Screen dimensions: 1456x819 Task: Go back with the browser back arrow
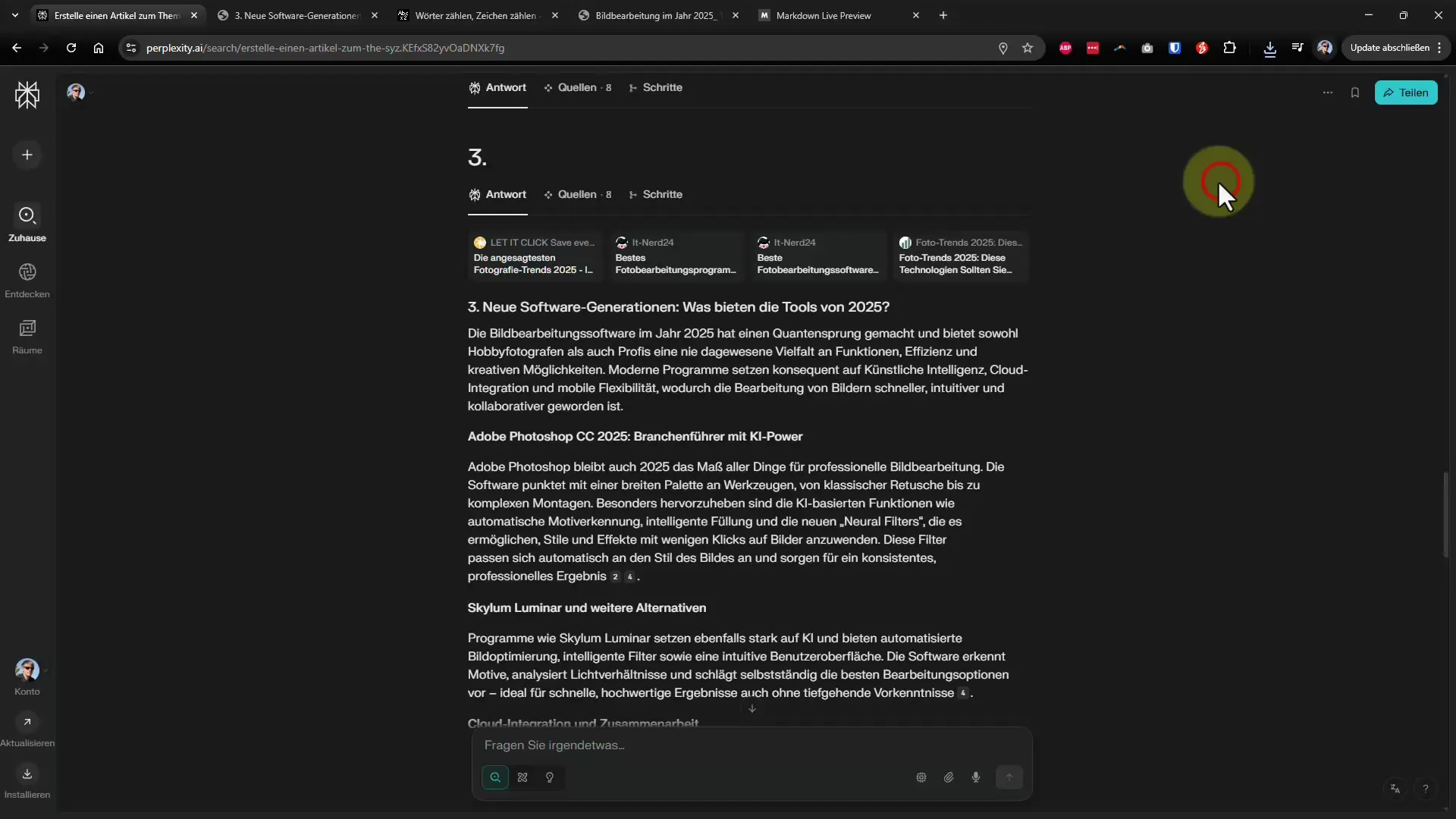click(x=17, y=48)
